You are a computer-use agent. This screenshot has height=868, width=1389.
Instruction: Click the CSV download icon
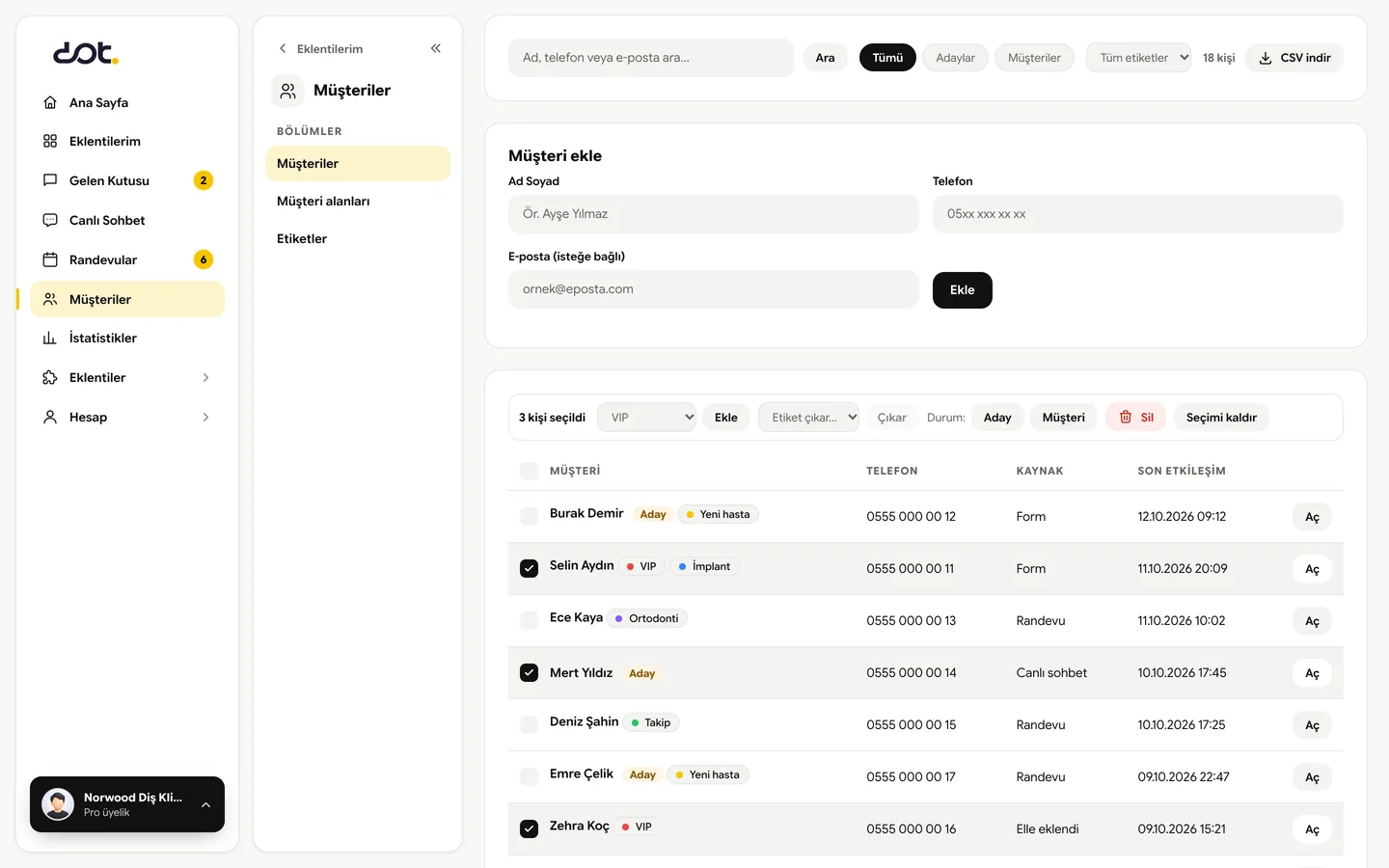point(1266,58)
